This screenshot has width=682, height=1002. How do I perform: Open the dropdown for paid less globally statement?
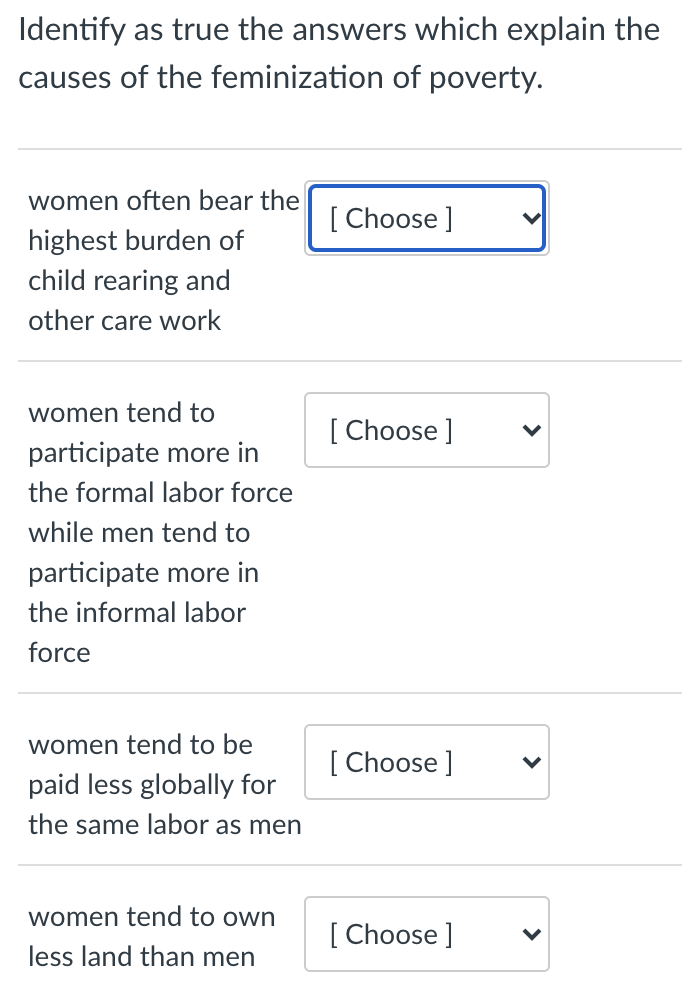coord(426,762)
